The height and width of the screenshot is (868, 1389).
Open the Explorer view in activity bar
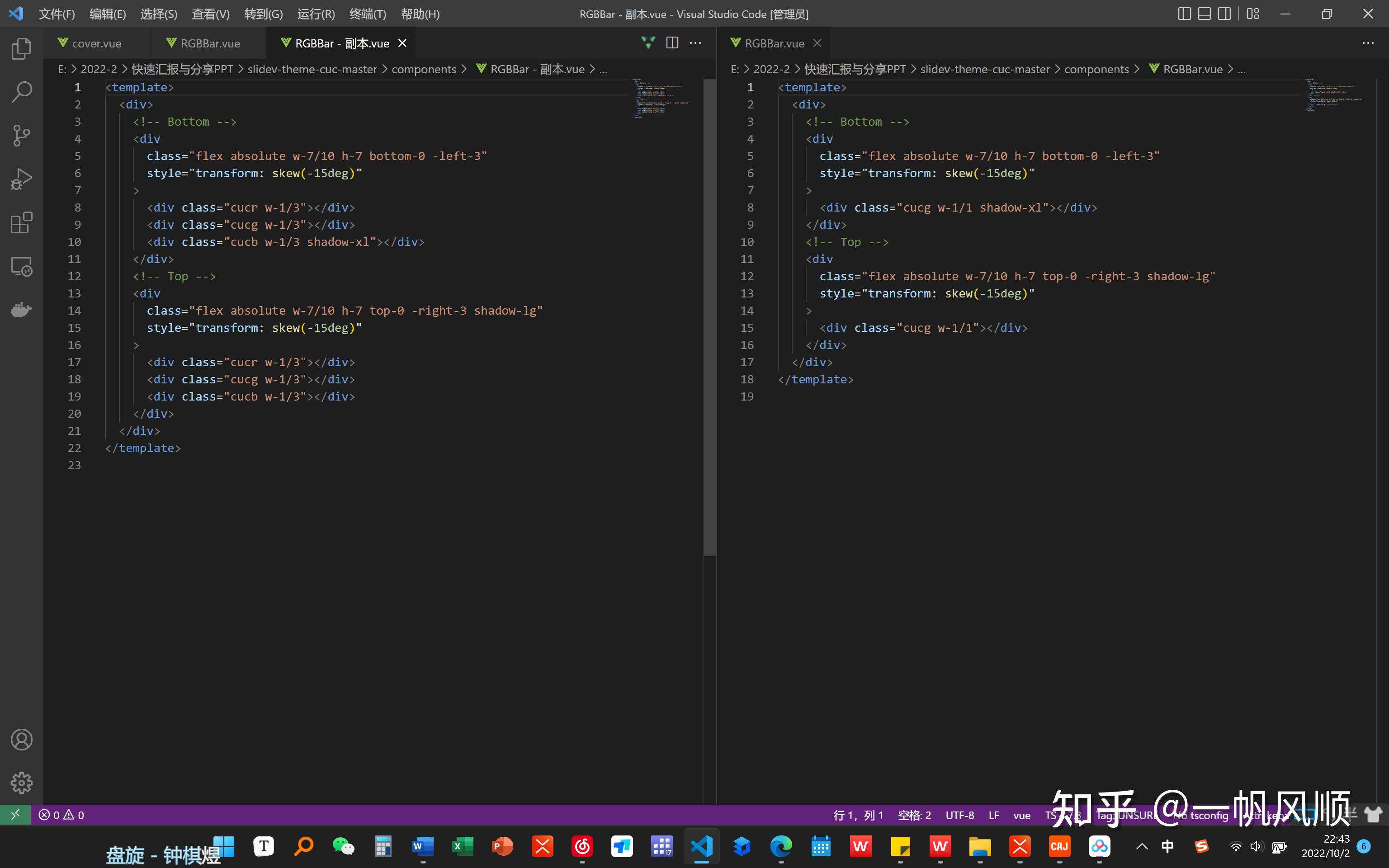21,48
